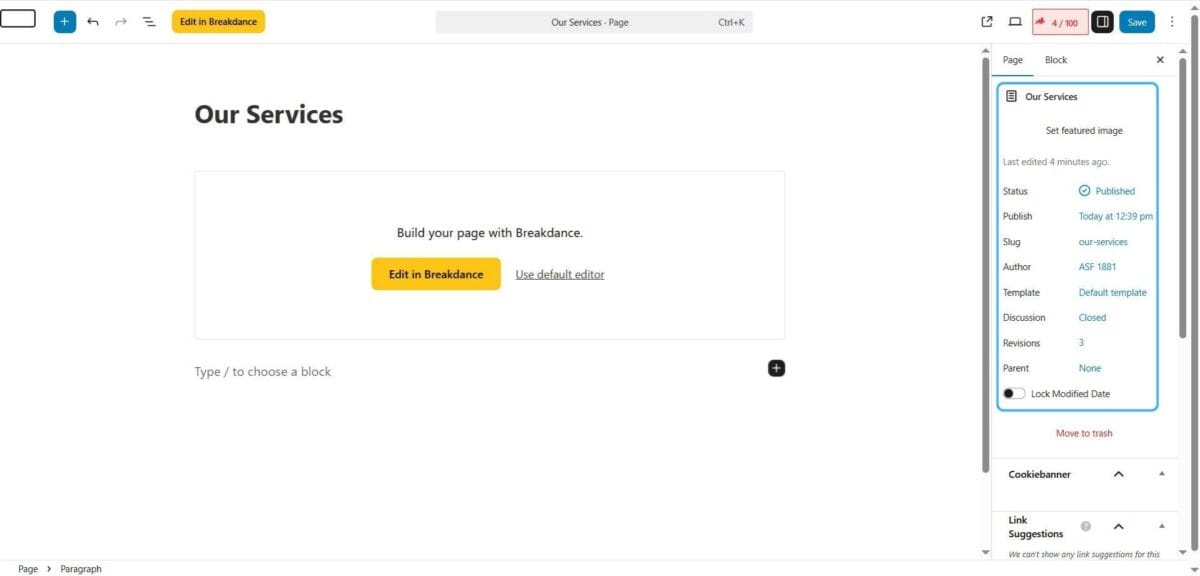Viewport: 1200px width, 576px height.
Task: Change the Default template setting
Action: [1113, 292]
